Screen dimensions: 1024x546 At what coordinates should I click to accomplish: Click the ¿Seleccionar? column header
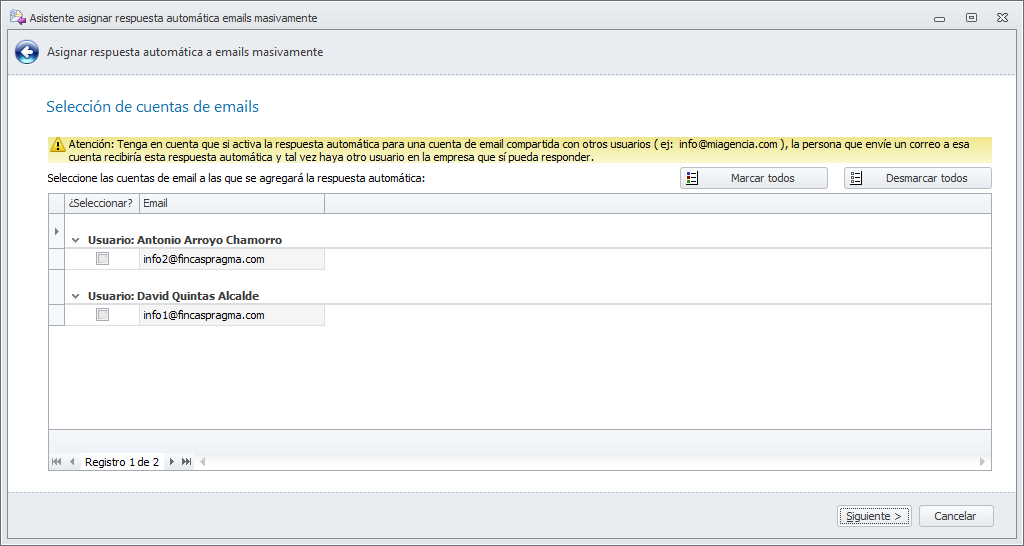[x=101, y=204]
